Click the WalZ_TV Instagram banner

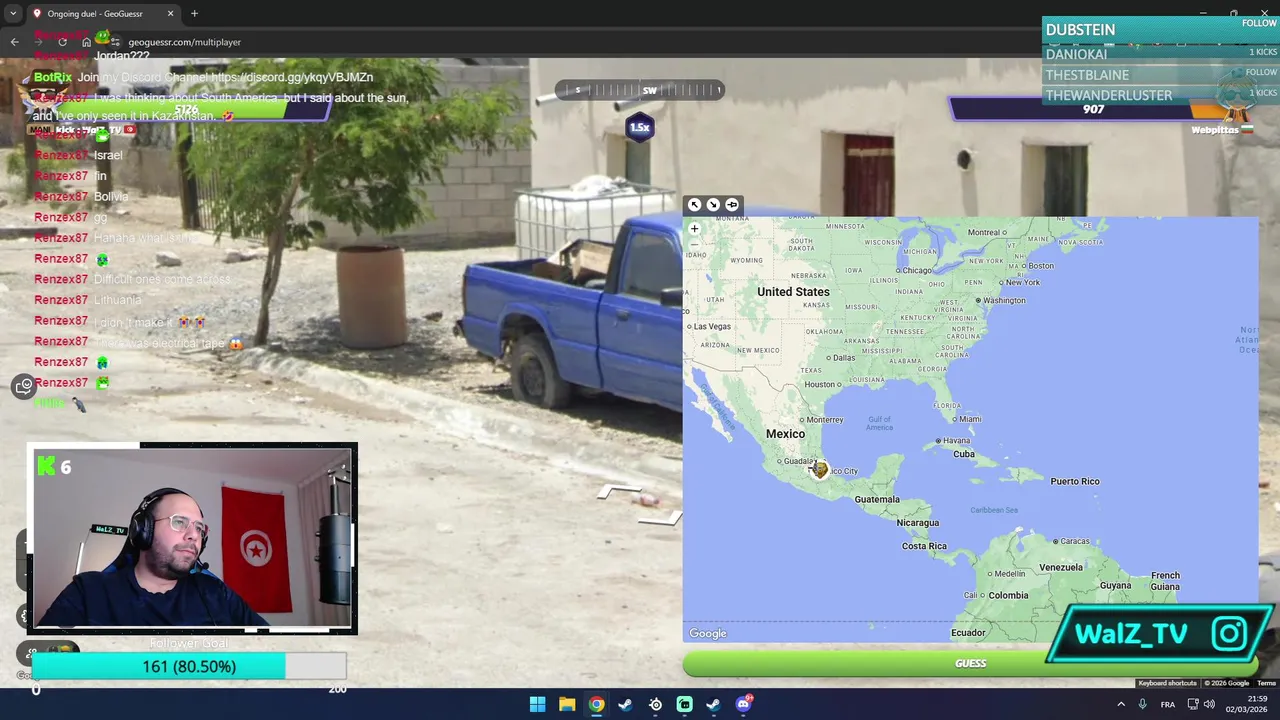click(x=1160, y=633)
